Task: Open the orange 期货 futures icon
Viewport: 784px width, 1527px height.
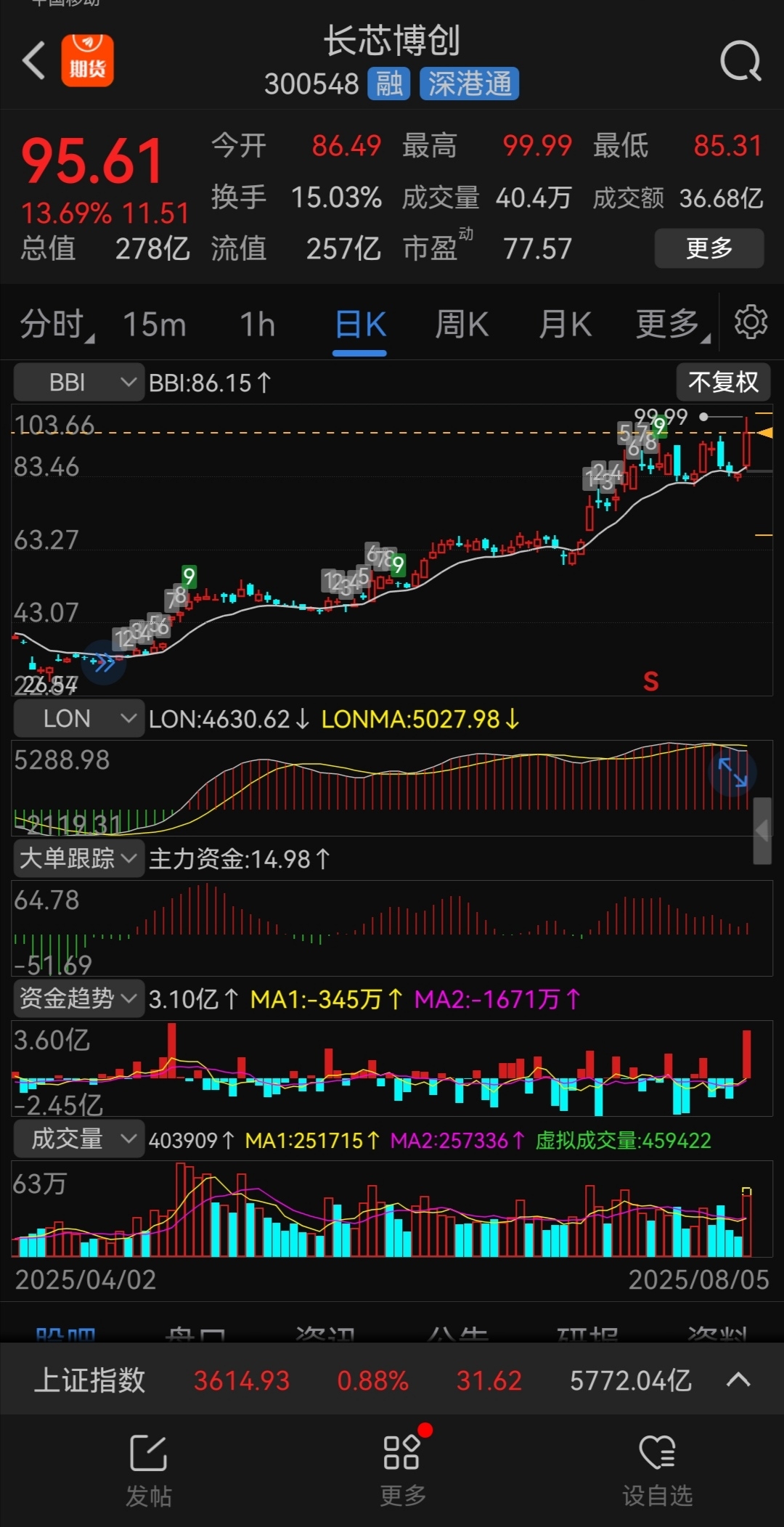Action: (87, 61)
